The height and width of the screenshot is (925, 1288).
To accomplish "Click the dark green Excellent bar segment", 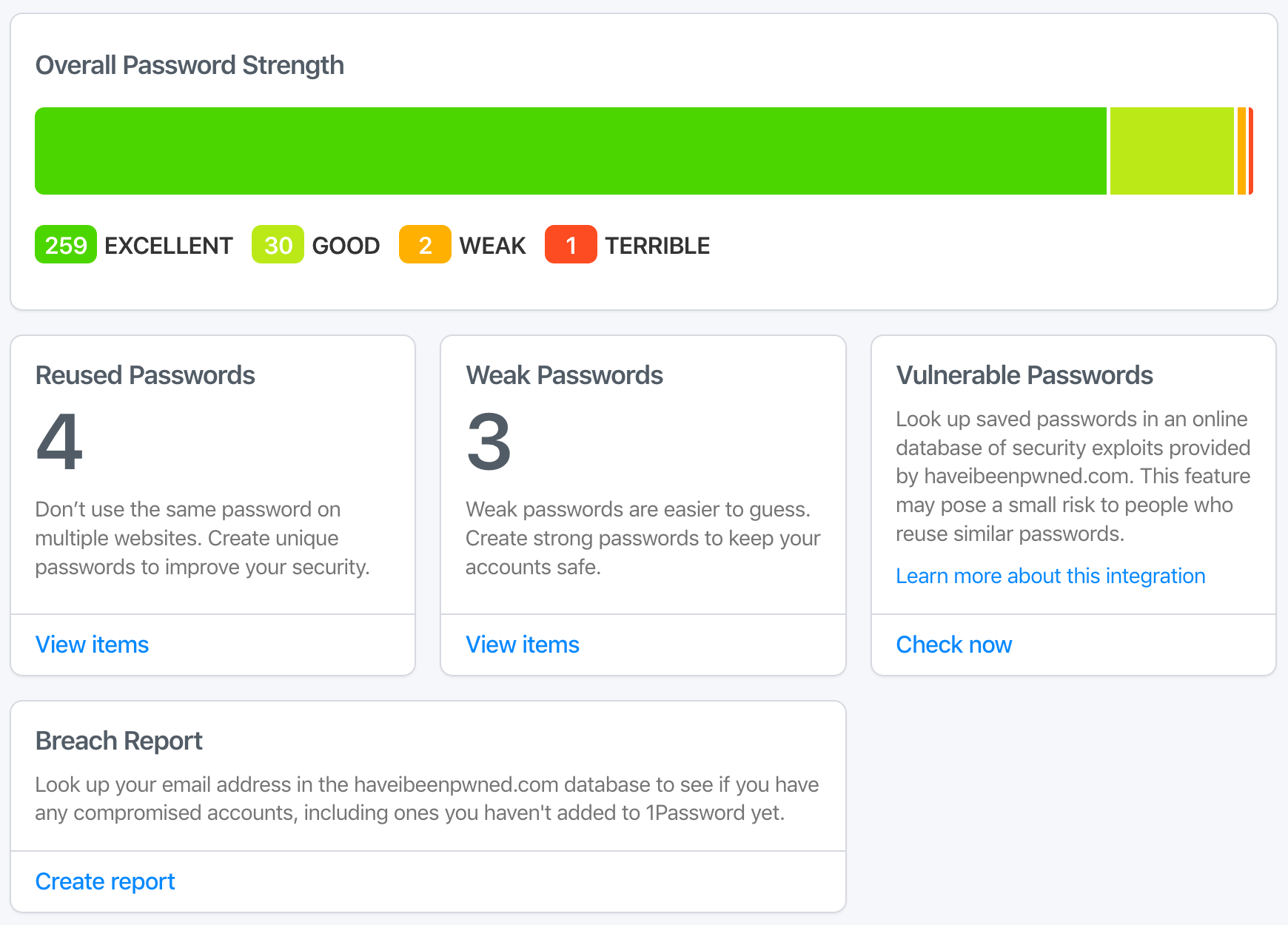I will [570, 151].
